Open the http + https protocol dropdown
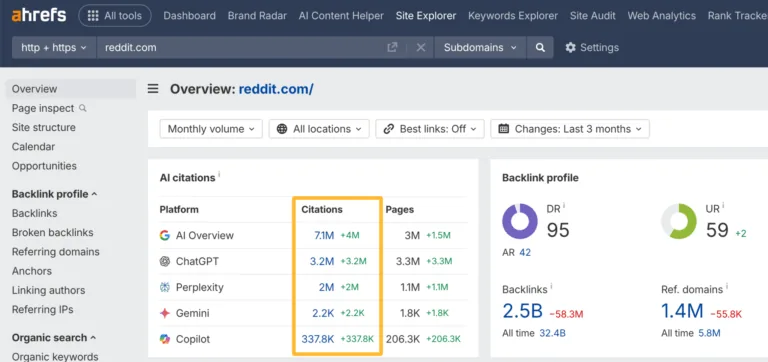Viewport: 768px width, 362px height. [x=54, y=48]
